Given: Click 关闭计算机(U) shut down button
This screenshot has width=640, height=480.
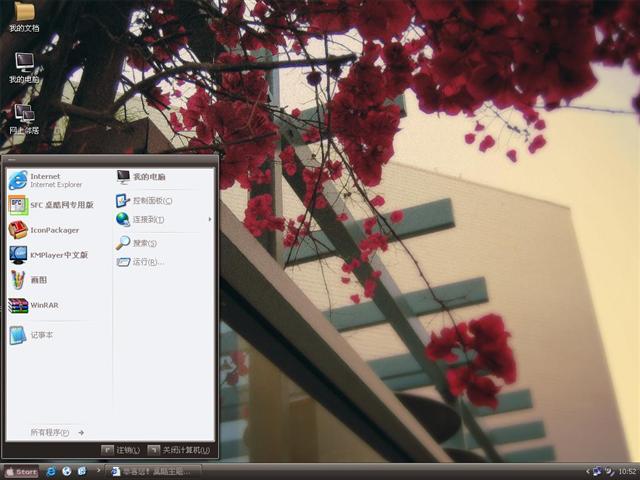Looking at the screenshot, I should pos(179,450).
